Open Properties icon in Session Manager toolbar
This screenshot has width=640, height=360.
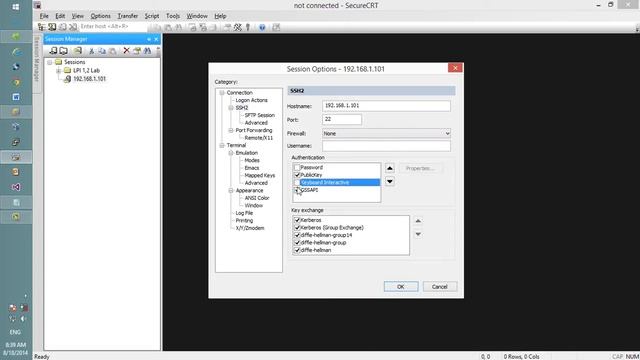pyautogui.click(x=137, y=51)
